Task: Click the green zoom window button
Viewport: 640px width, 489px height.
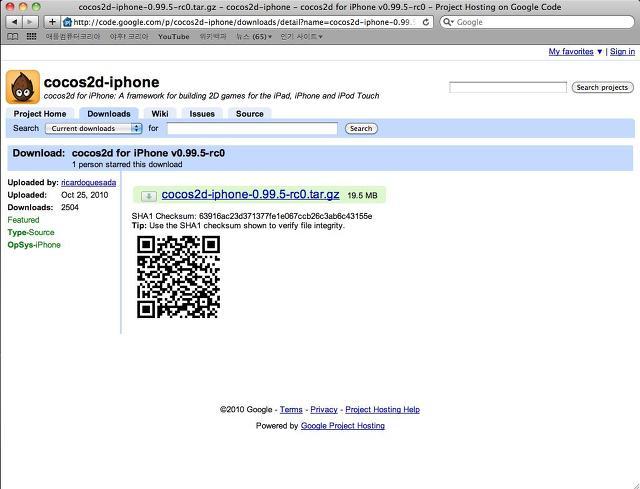Action: tap(36, 7)
